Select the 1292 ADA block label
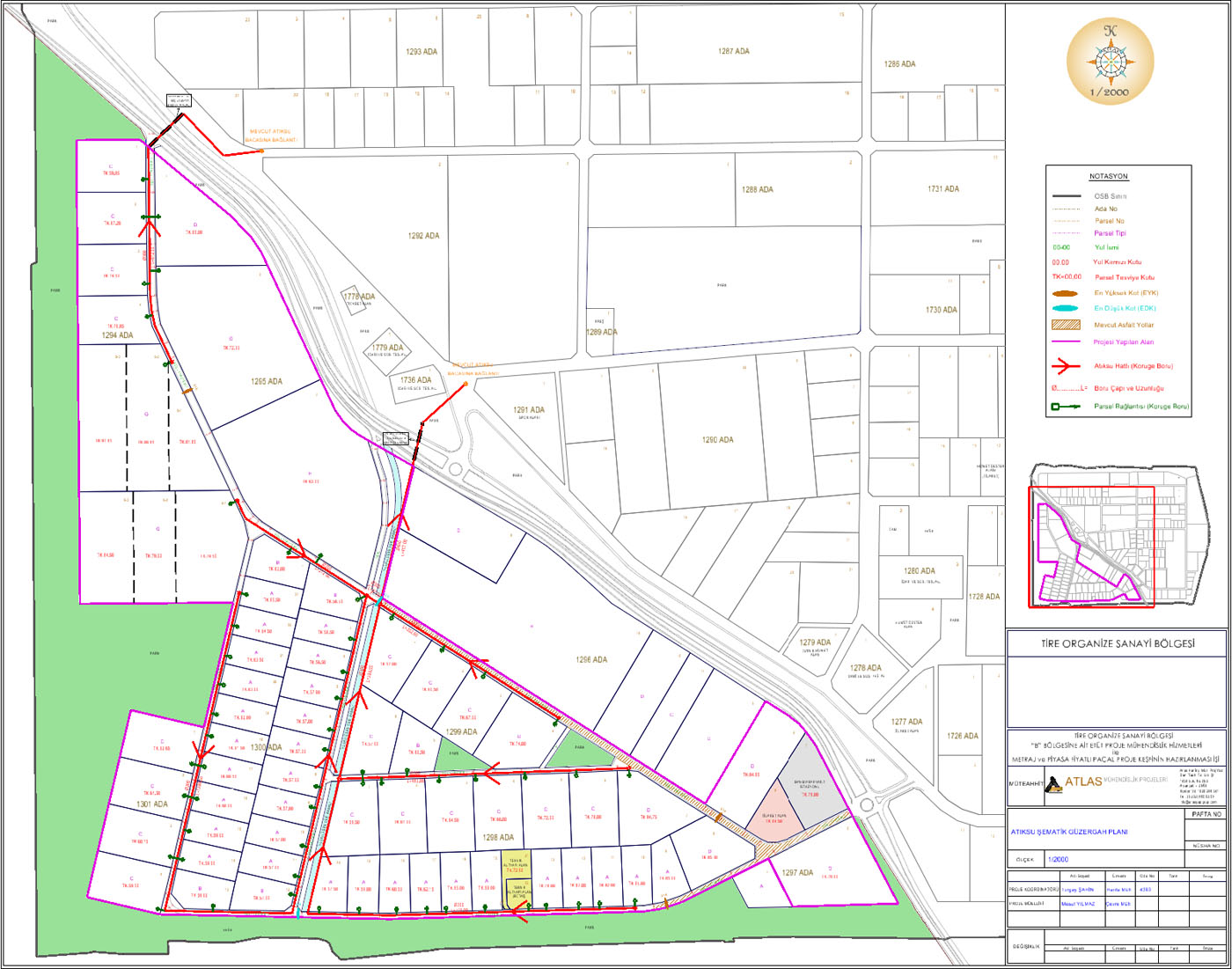1232x969 pixels. (x=423, y=236)
